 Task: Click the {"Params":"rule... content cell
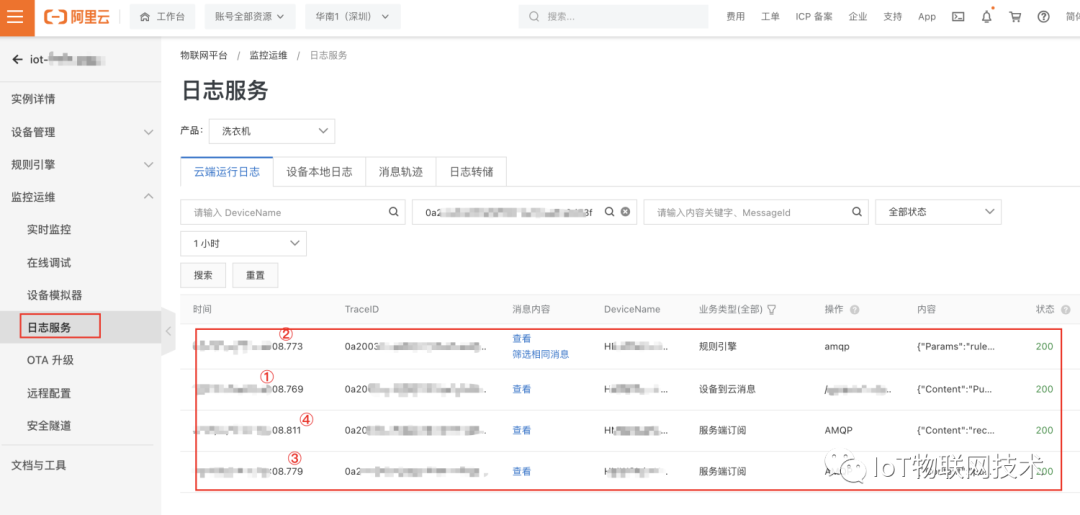pyautogui.click(x=956, y=347)
